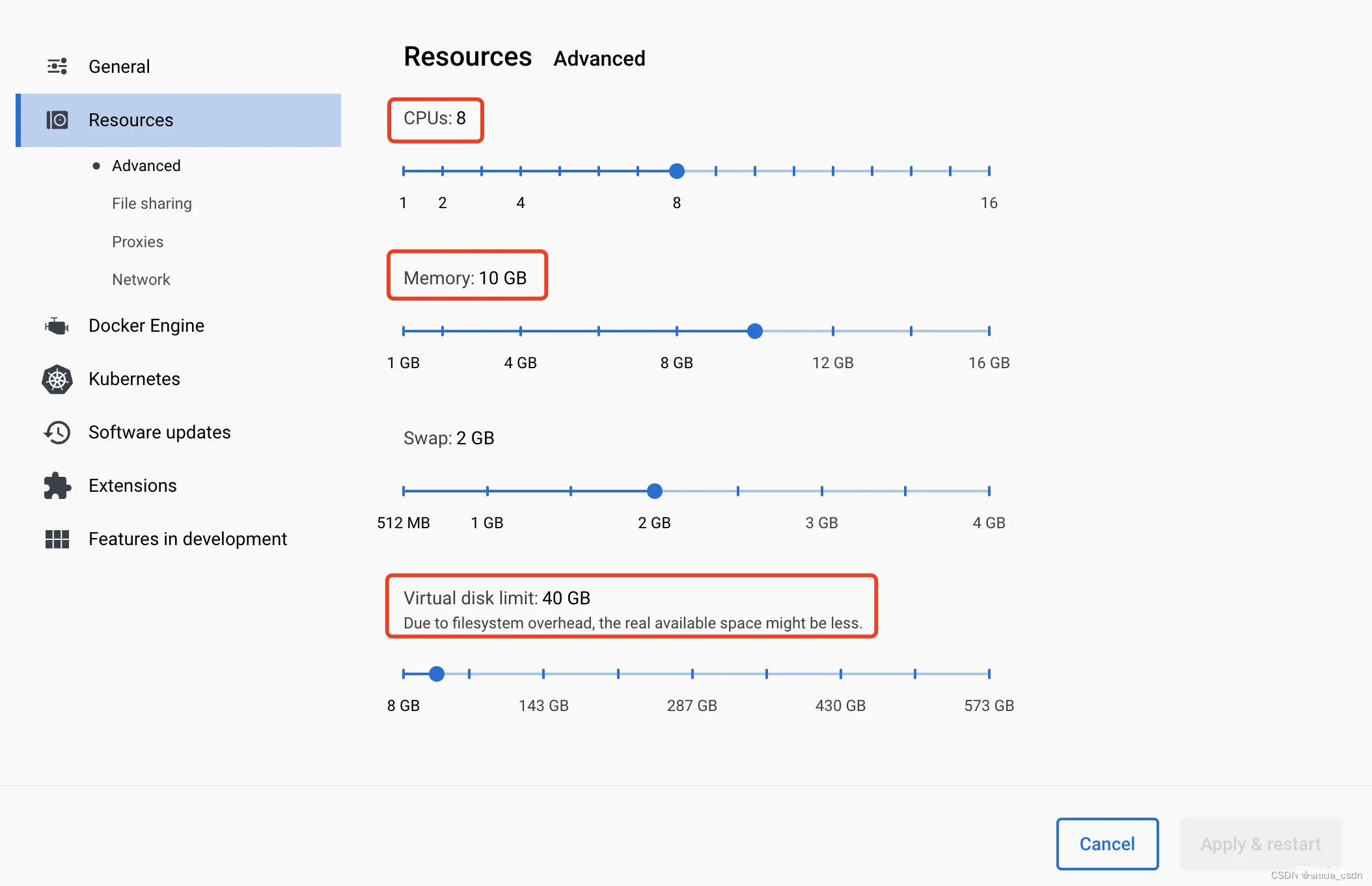
Task: Open File sharing sub-item
Action: [x=152, y=204]
